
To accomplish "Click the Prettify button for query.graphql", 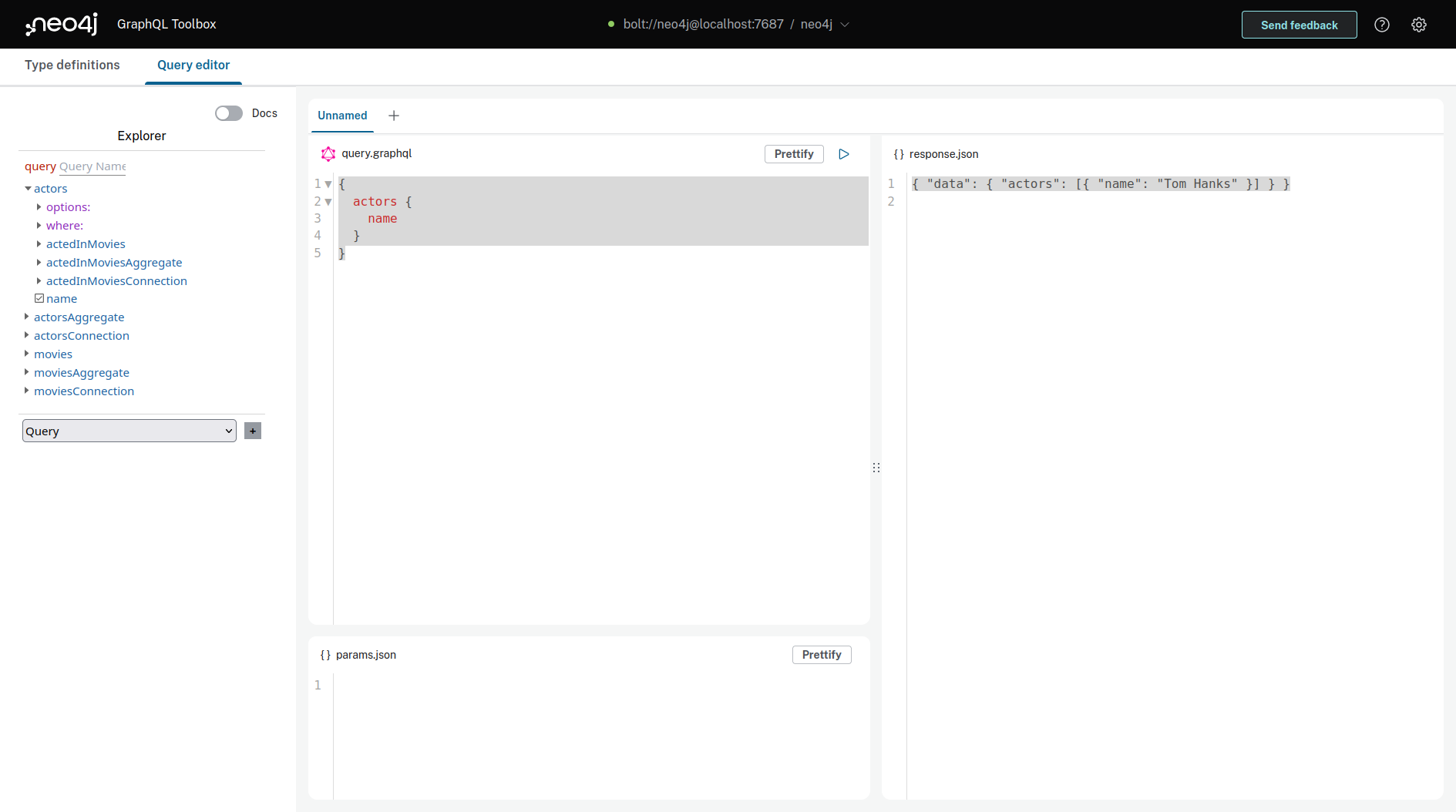I will click(x=794, y=153).
